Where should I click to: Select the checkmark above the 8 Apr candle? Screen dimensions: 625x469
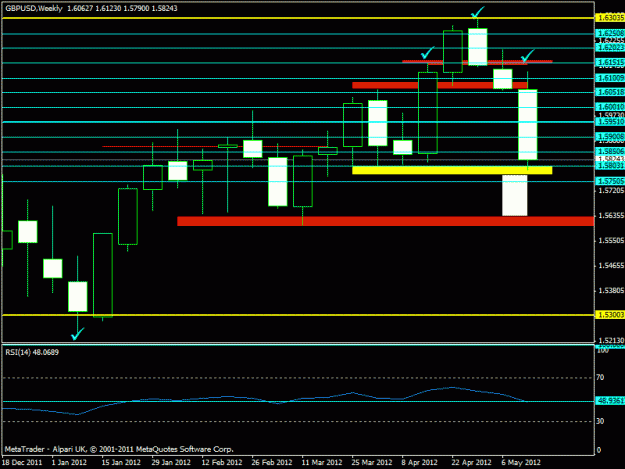[428, 53]
